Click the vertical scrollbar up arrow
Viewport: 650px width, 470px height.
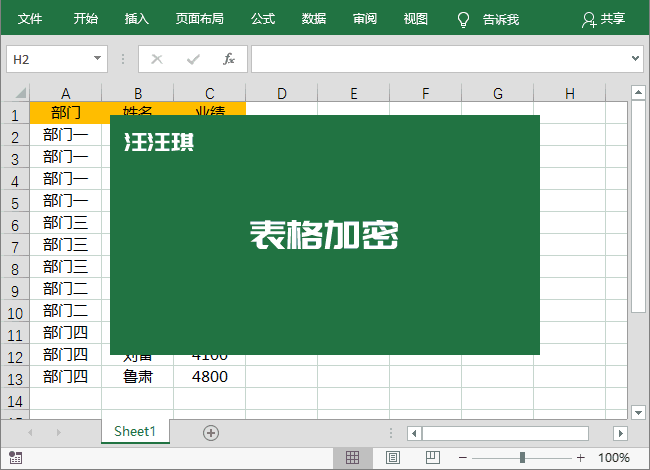coord(638,92)
